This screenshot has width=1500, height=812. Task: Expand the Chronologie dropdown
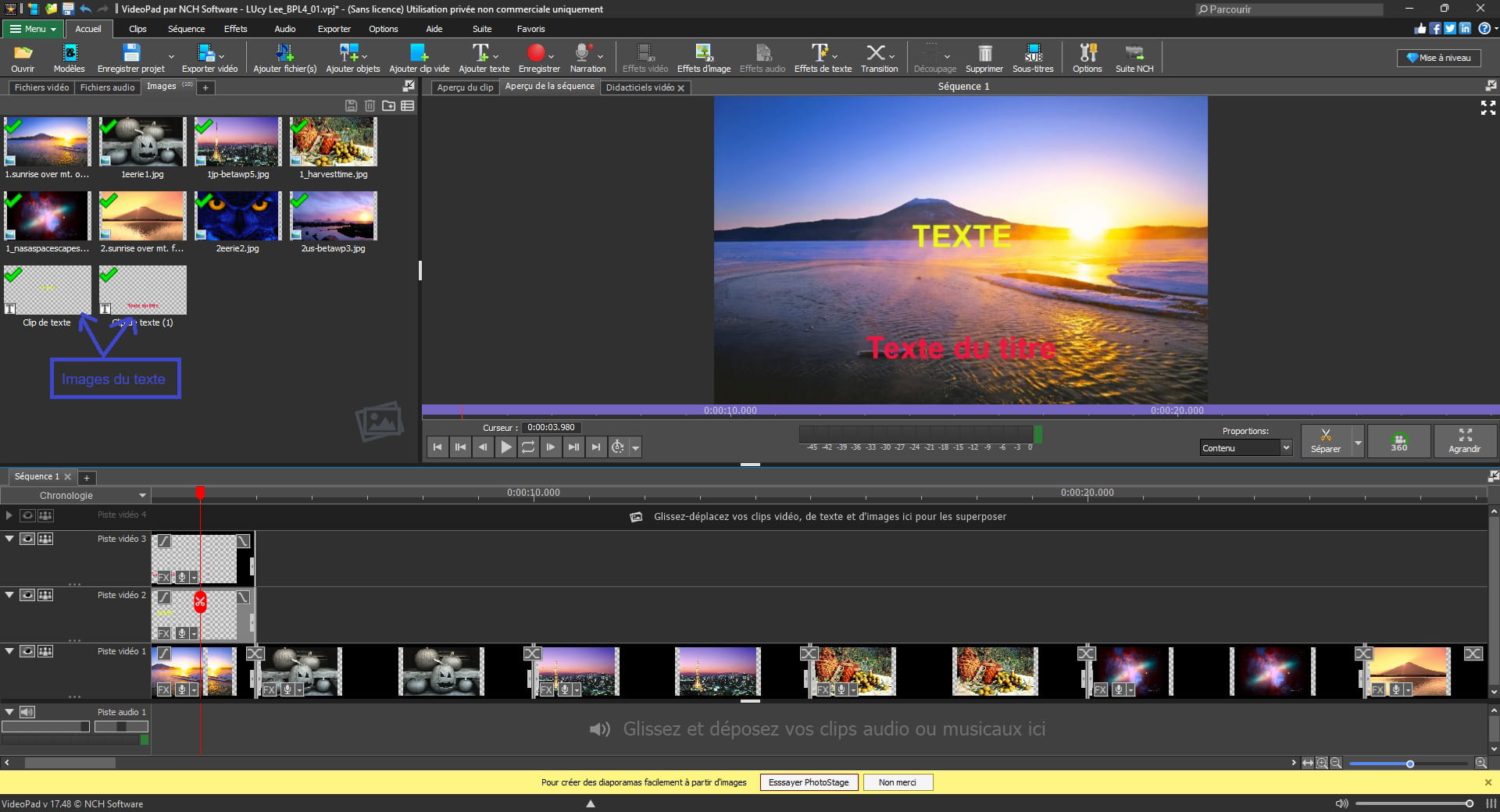coord(142,496)
